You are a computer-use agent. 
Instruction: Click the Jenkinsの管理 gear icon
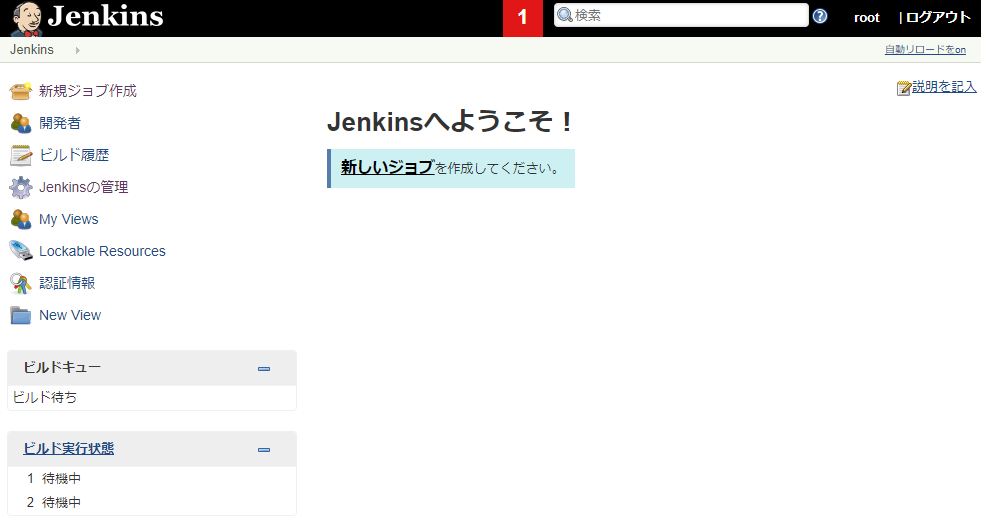(x=21, y=187)
